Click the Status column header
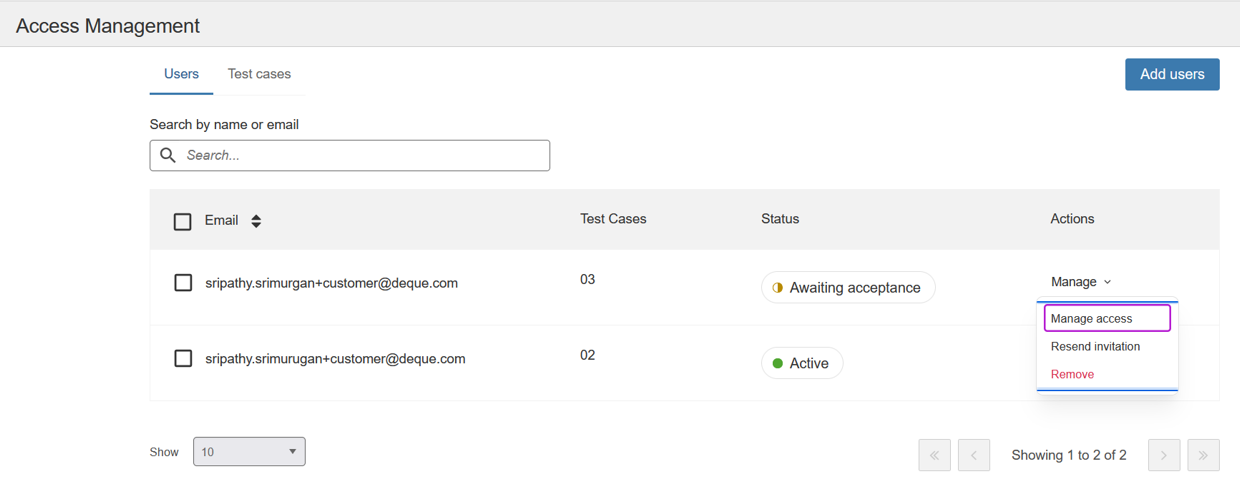 coord(780,218)
